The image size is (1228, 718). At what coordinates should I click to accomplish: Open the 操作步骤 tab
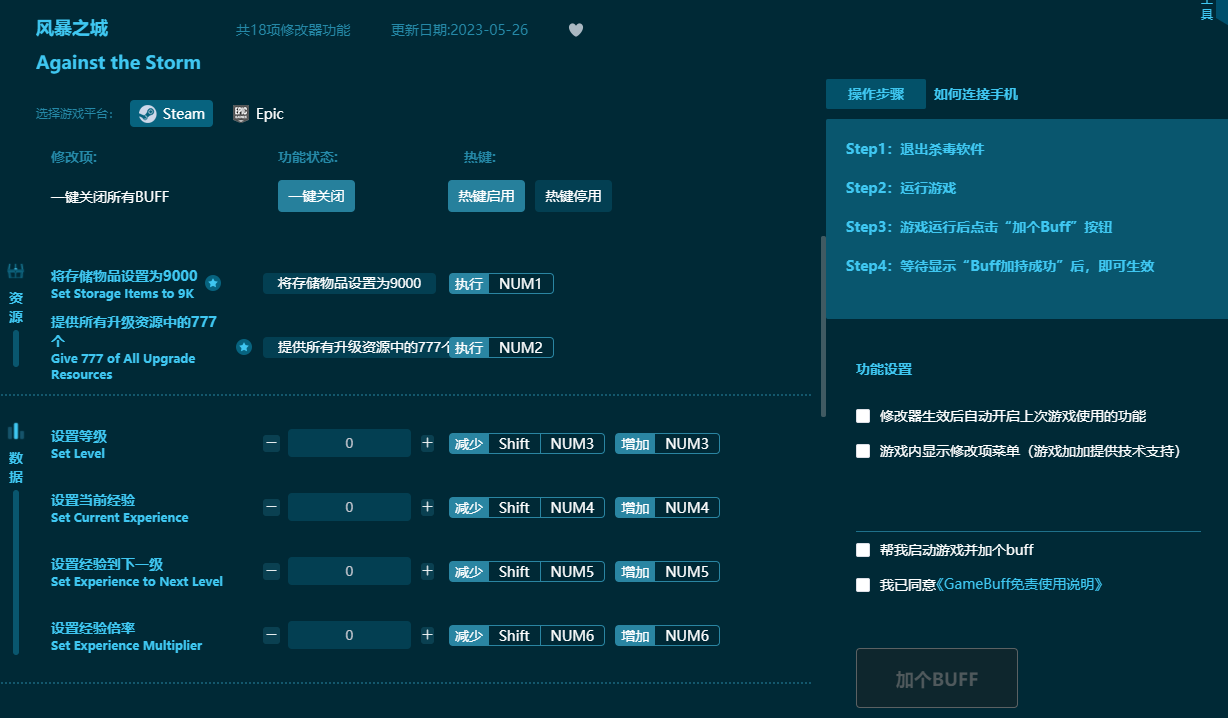[x=876, y=94]
